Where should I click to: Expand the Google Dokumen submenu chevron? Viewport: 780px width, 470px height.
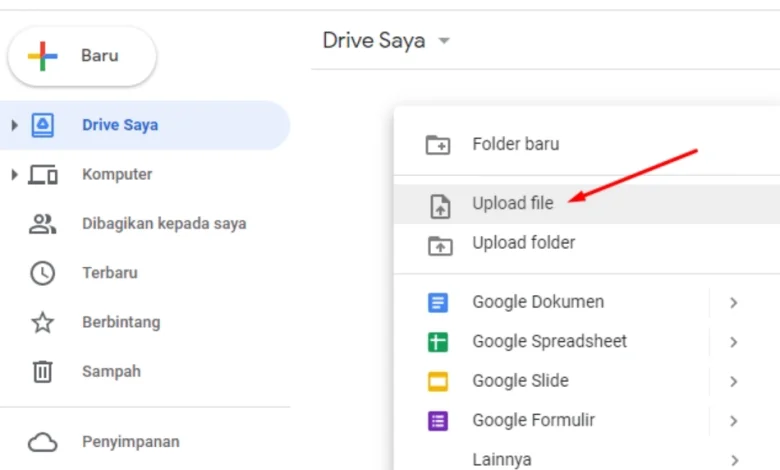733,302
